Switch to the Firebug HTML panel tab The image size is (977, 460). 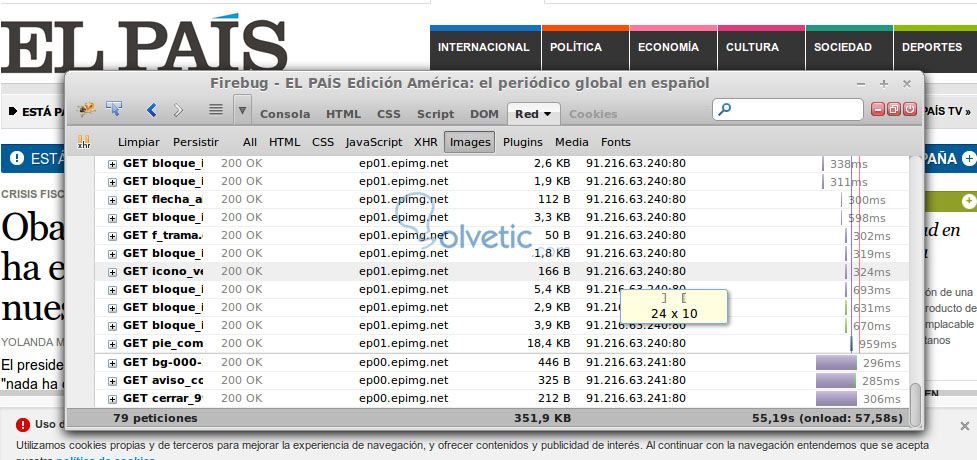(x=343, y=114)
